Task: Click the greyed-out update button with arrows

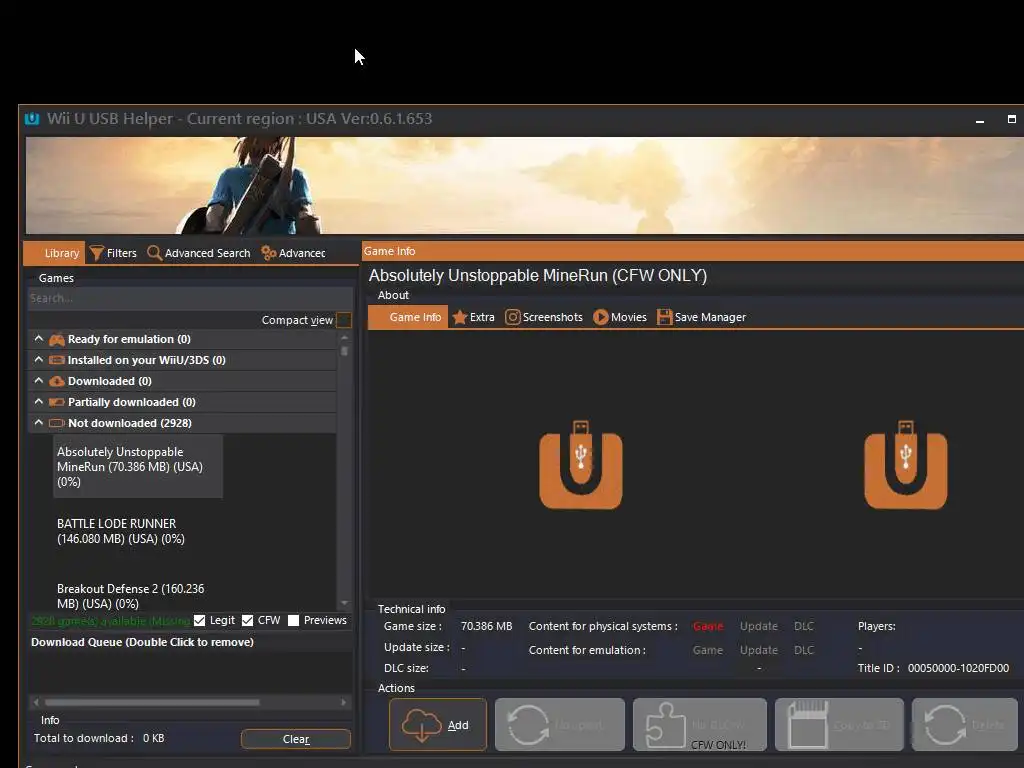Action: [x=560, y=724]
